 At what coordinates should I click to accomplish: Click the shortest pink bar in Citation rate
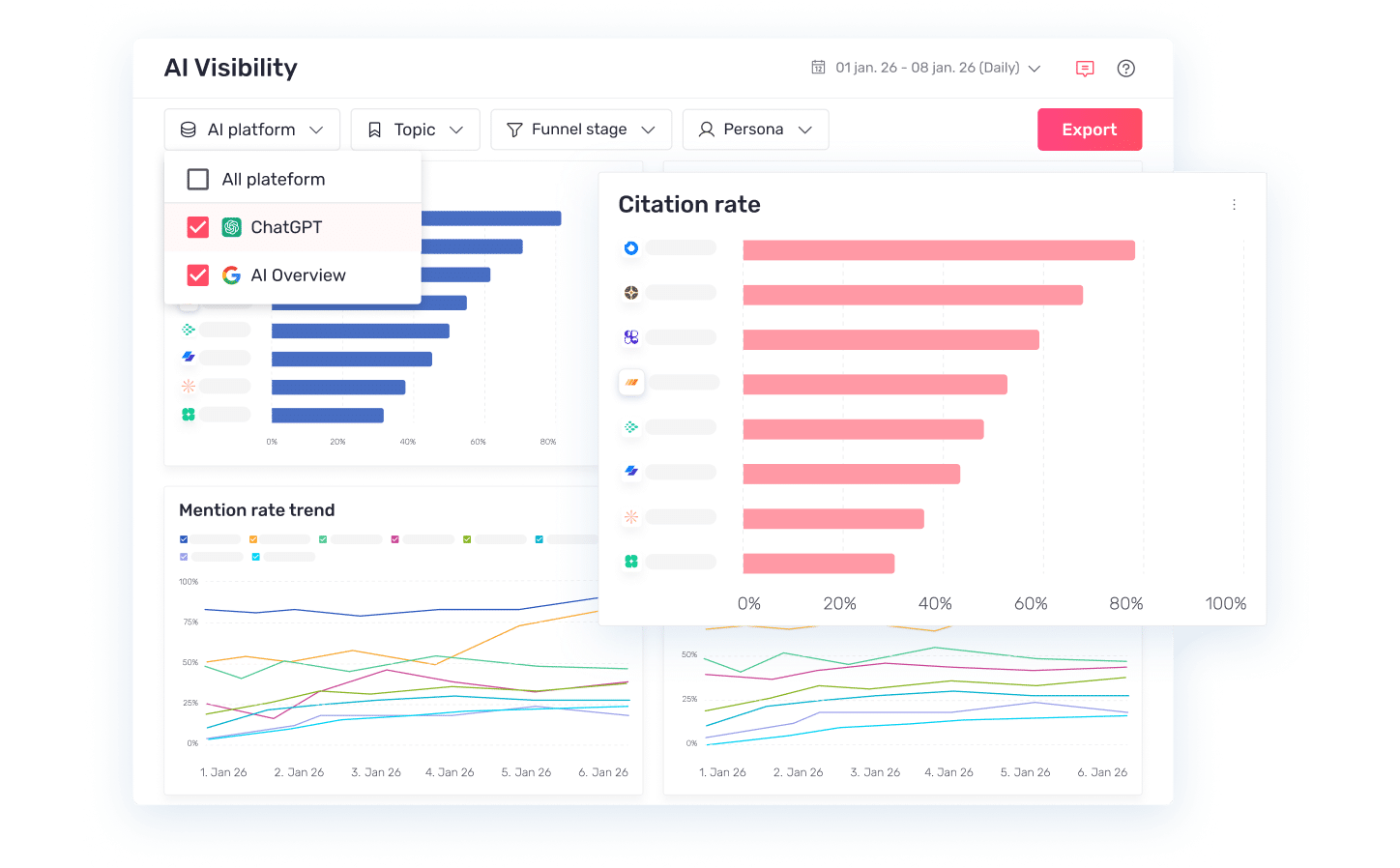(x=819, y=564)
